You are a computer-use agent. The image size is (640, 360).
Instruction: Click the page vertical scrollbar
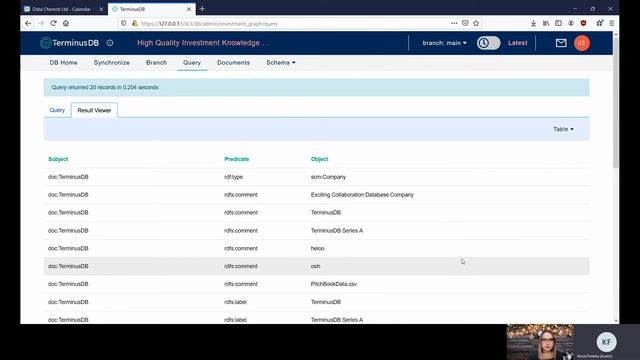[616, 102]
